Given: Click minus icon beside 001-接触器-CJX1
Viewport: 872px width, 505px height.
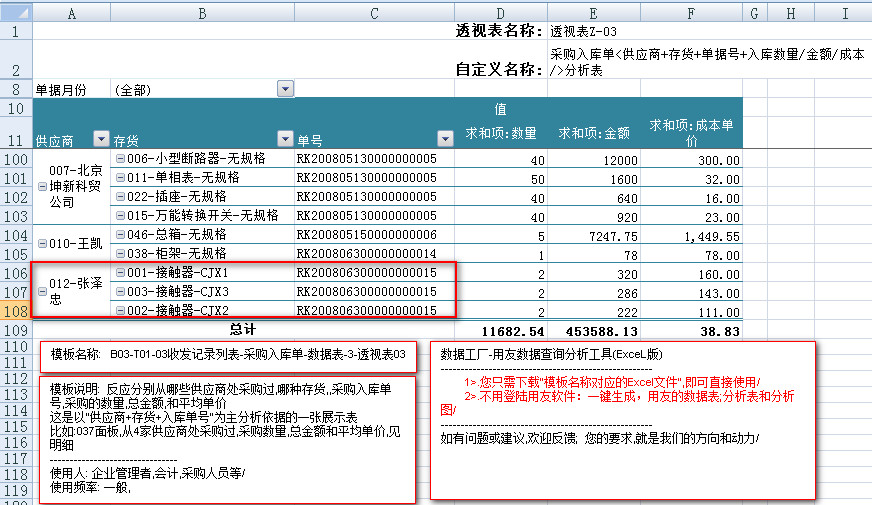Looking at the screenshot, I should pos(120,273).
